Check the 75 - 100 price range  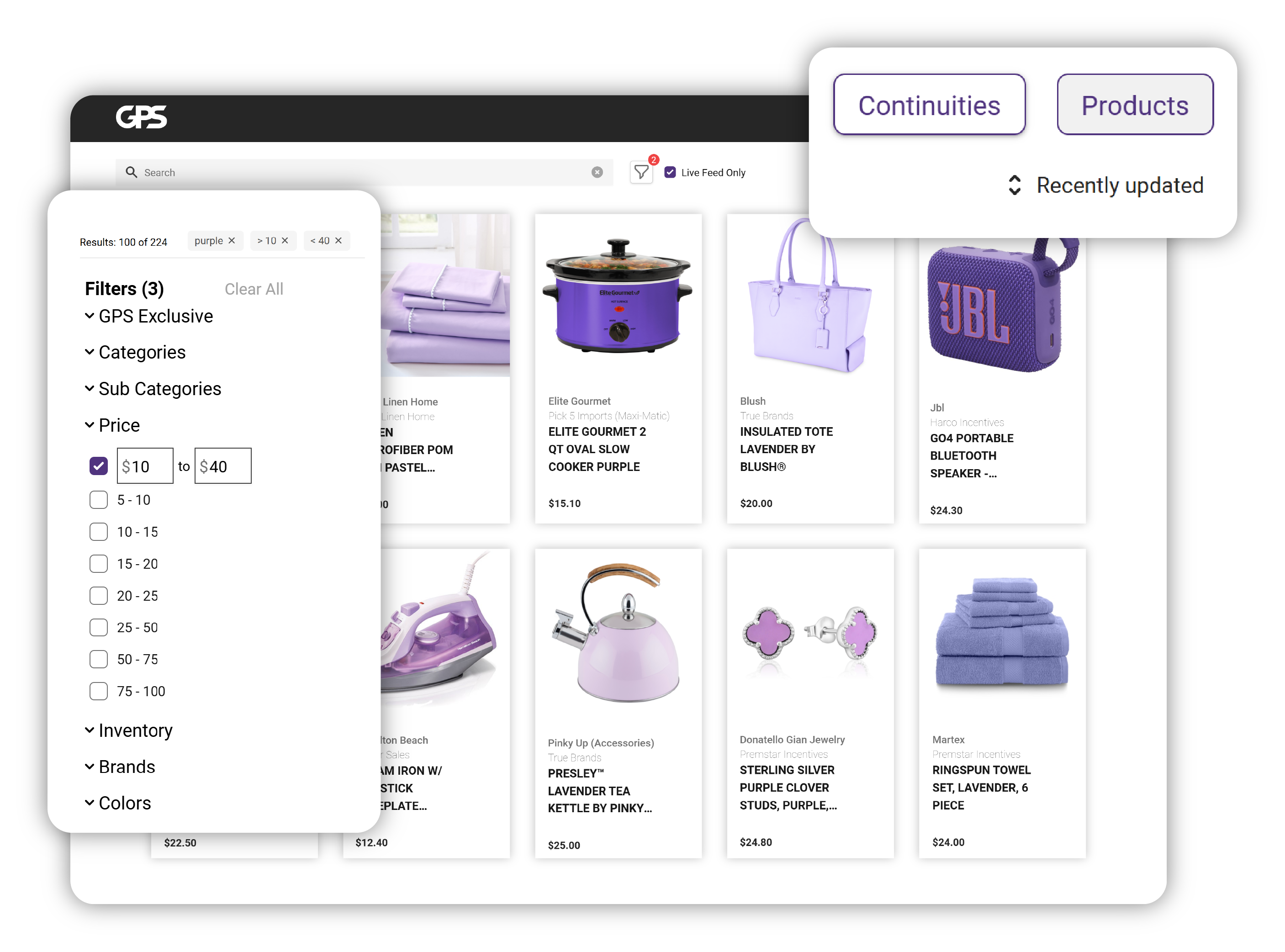click(x=99, y=692)
